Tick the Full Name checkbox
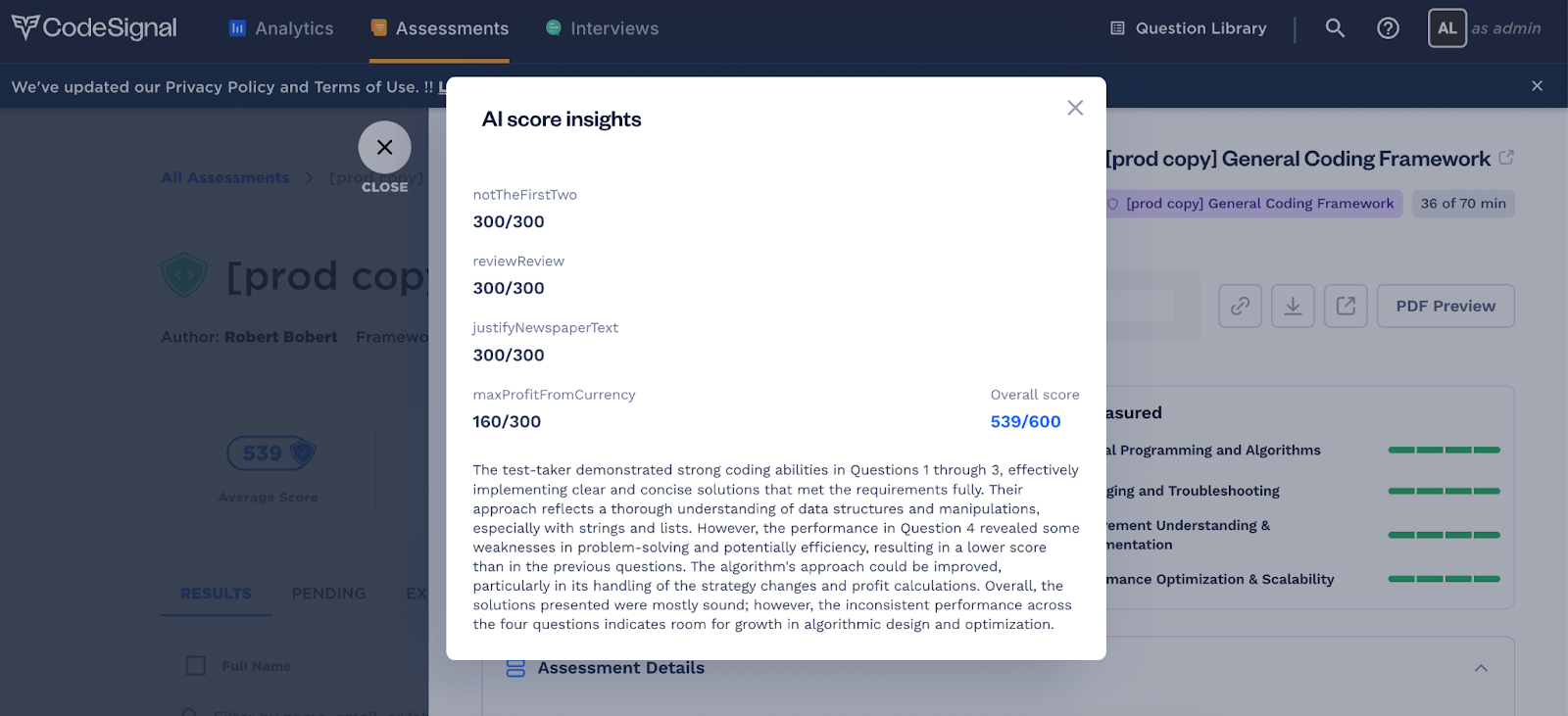 coord(196,666)
